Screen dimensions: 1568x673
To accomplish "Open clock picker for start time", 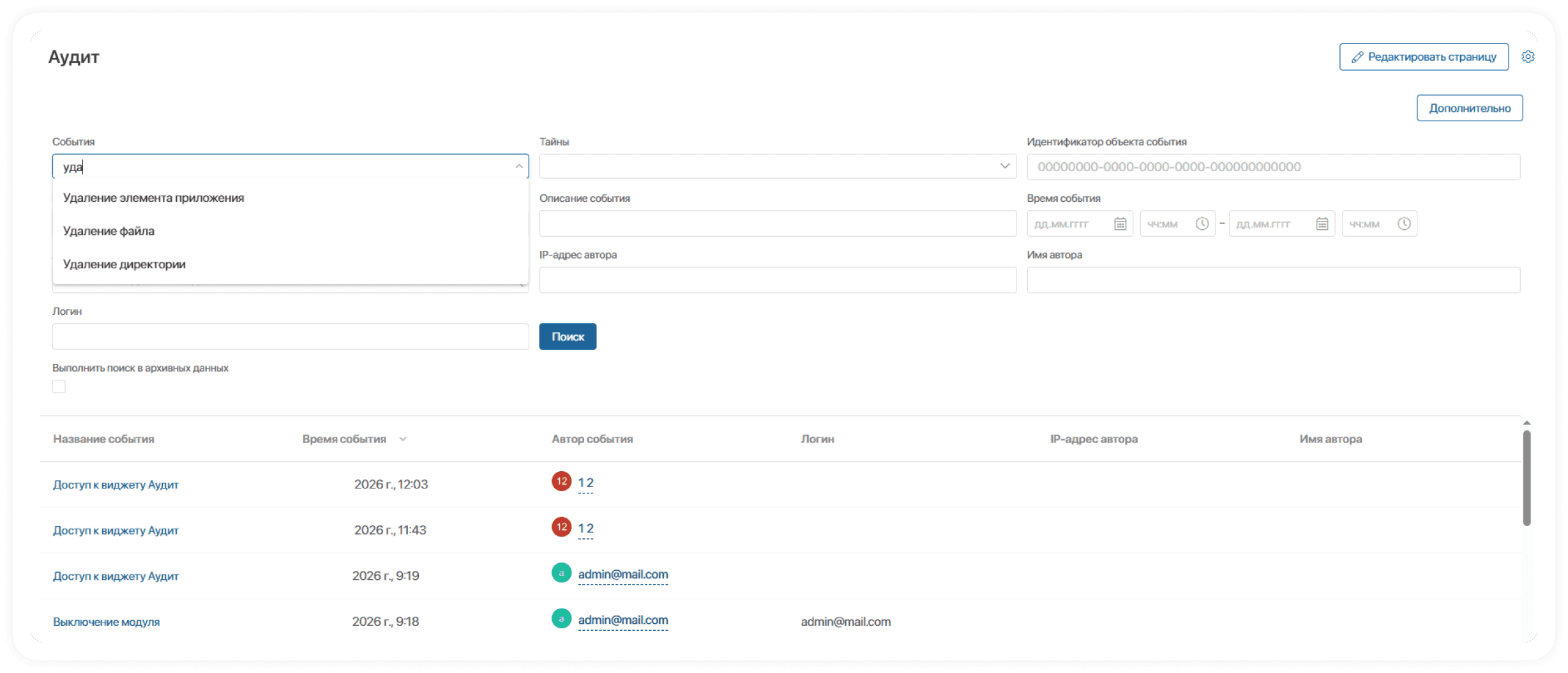I will pyautogui.click(x=1202, y=224).
